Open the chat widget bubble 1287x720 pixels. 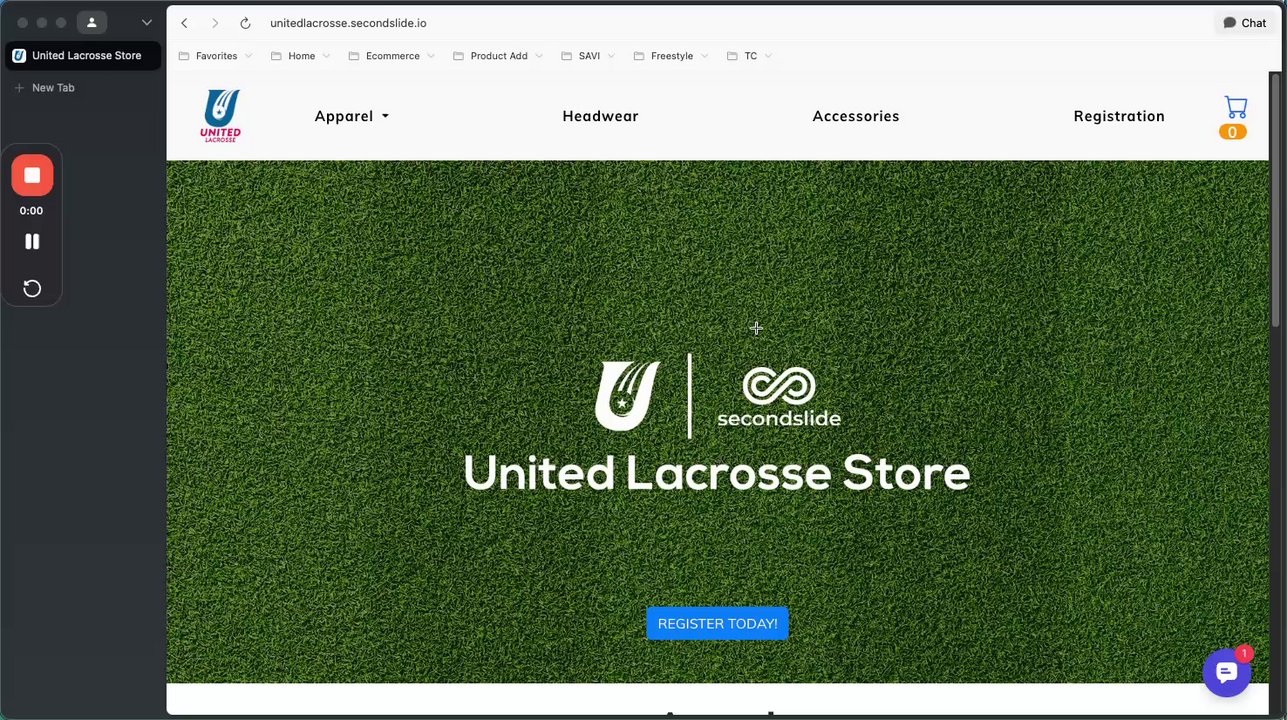pos(1227,673)
